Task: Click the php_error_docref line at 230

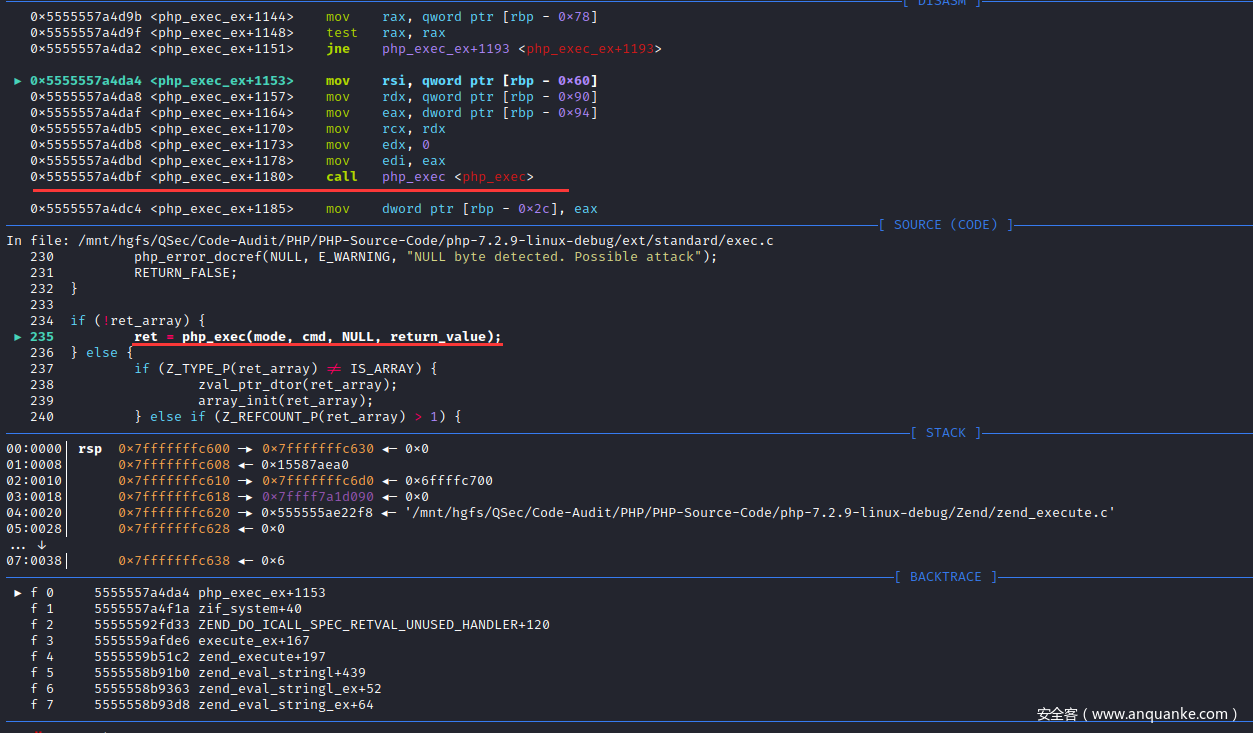Action: (425, 257)
